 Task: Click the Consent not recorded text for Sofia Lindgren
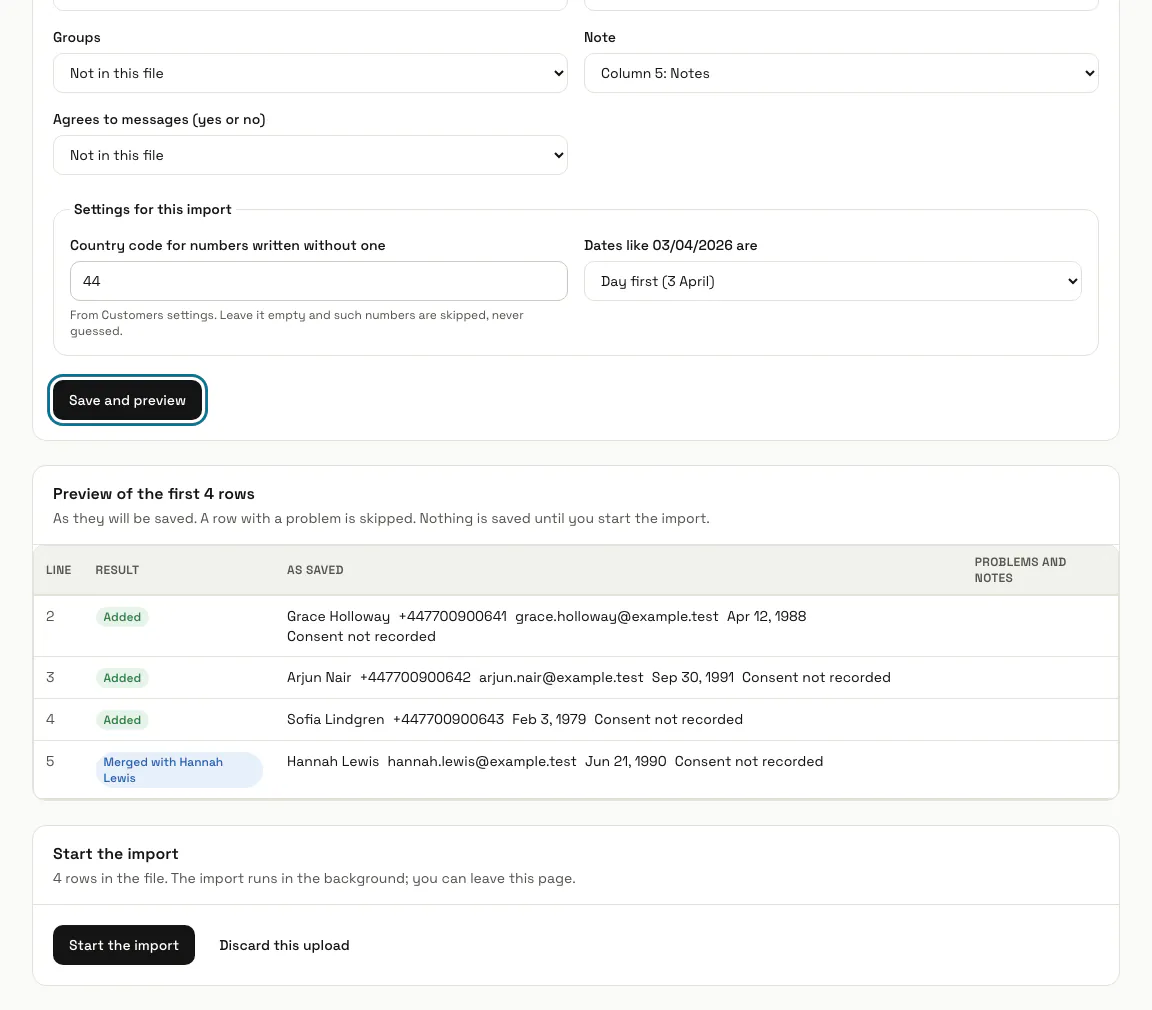(669, 719)
